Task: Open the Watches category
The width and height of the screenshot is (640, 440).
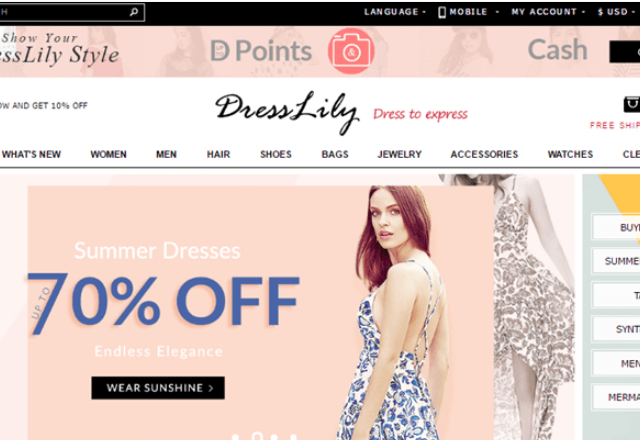Action: point(570,154)
